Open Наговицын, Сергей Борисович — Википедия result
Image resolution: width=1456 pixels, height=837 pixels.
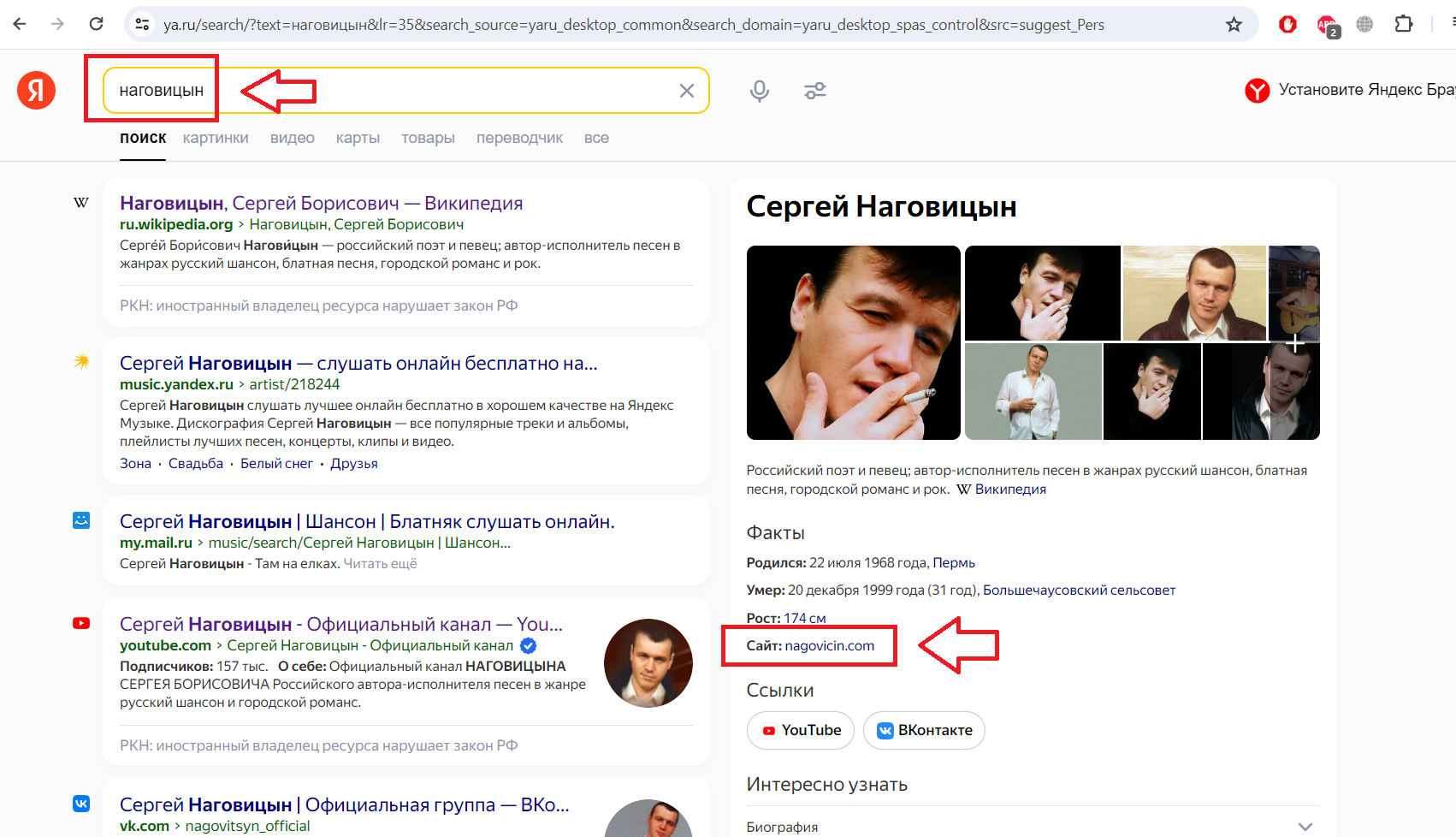pyautogui.click(x=321, y=203)
